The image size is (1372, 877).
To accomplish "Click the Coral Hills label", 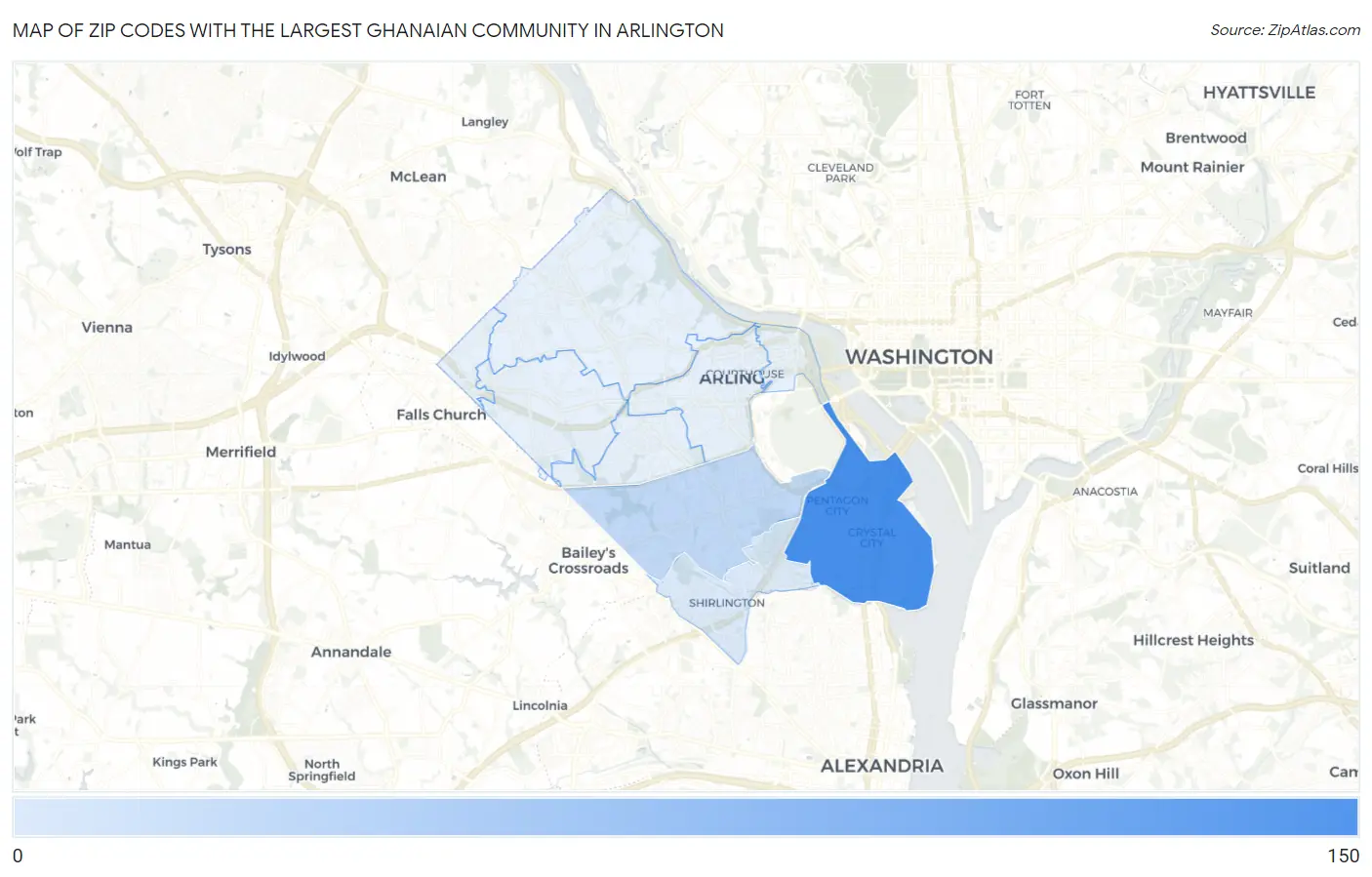I will pos(1327,468).
